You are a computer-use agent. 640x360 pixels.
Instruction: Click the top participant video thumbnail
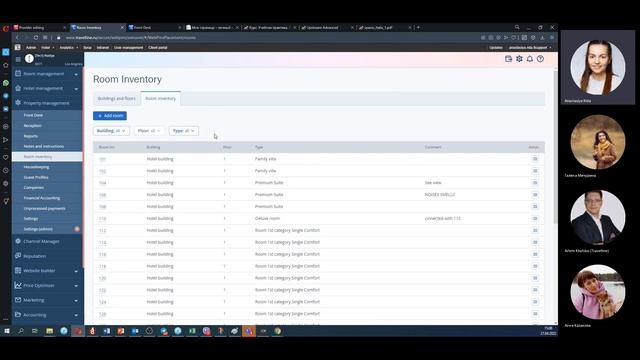coord(598,67)
